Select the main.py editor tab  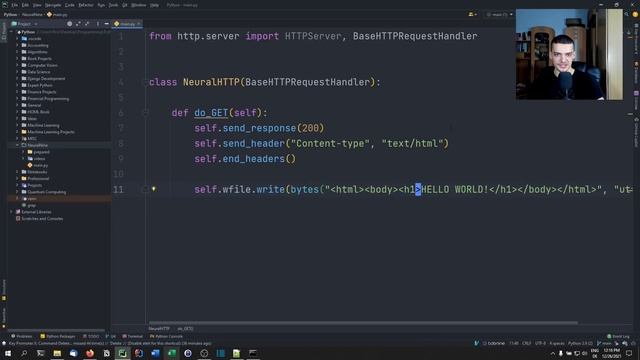127,24
